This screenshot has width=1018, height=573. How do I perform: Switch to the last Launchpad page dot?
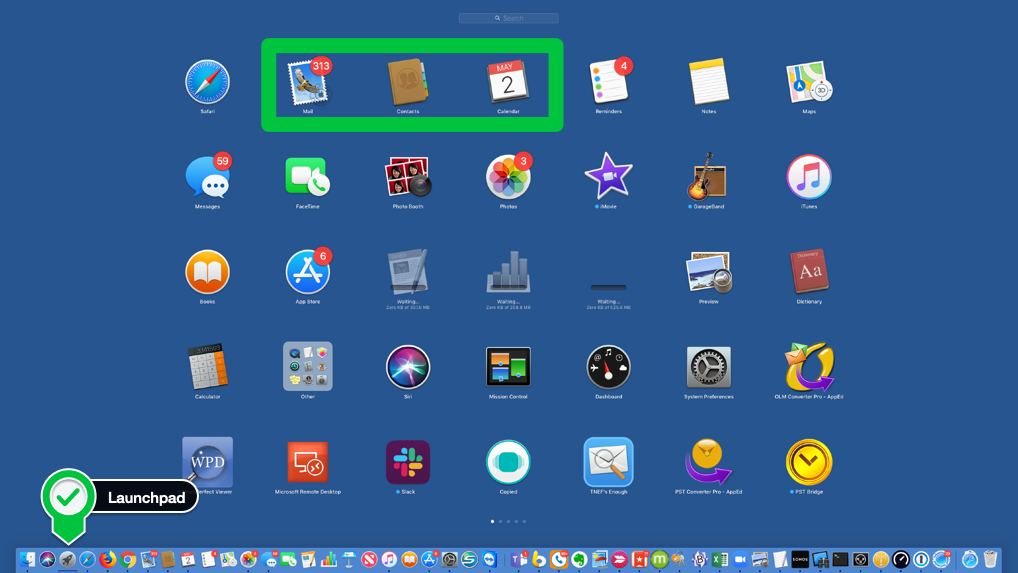pos(525,521)
